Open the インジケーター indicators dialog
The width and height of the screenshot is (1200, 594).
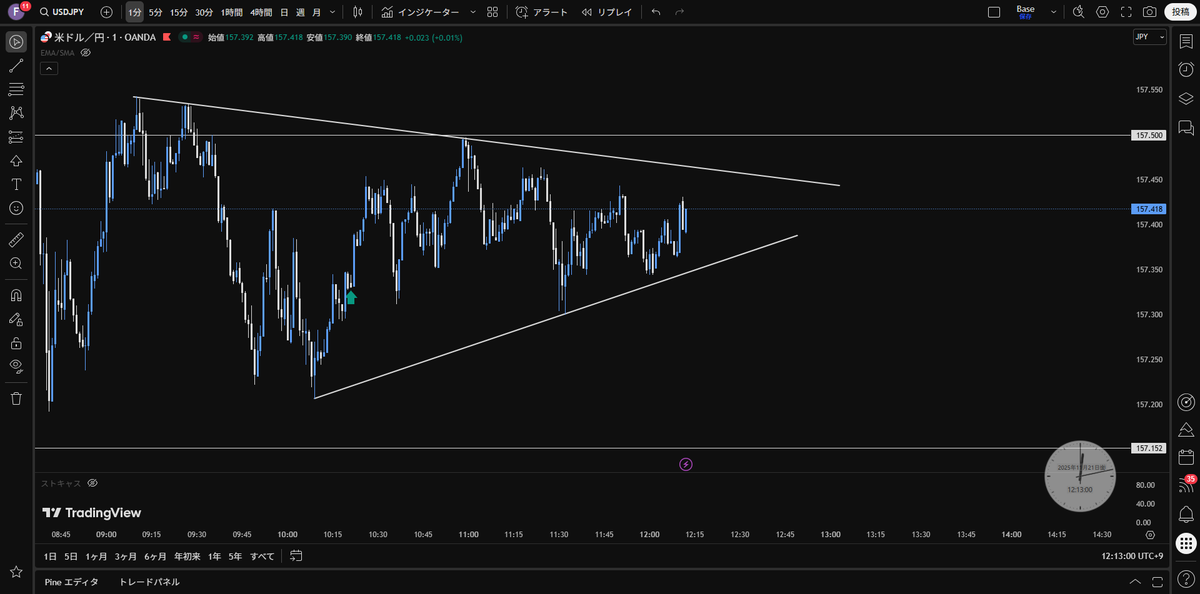(x=420, y=12)
